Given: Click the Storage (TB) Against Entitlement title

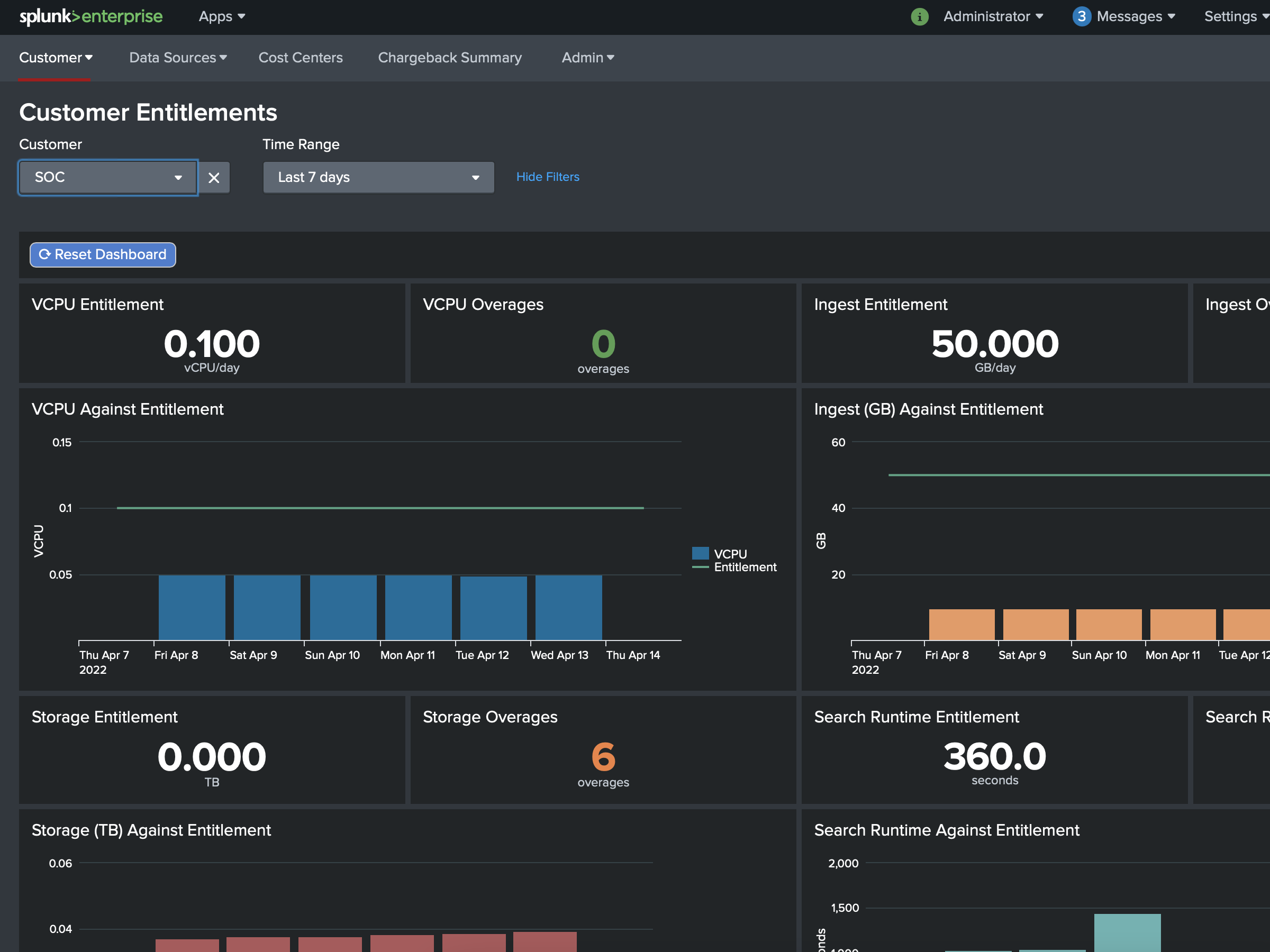Looking at the screenshot, I should 151,830.
